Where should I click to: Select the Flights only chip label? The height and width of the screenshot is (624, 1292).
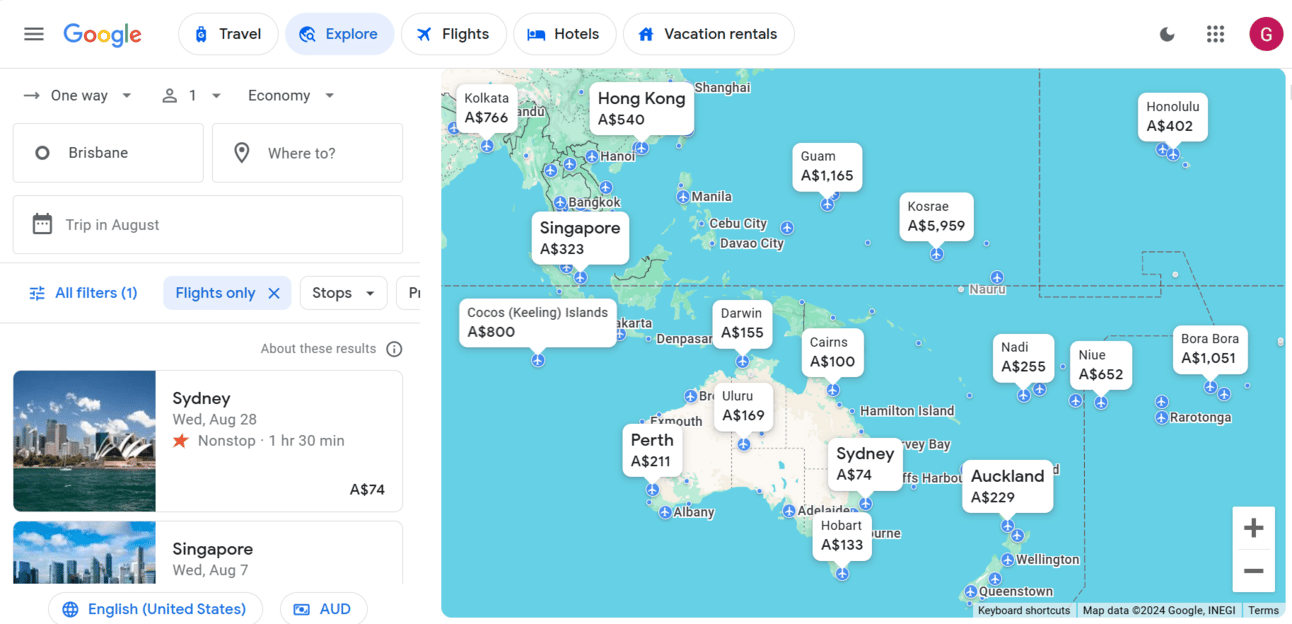click(215, 293)
